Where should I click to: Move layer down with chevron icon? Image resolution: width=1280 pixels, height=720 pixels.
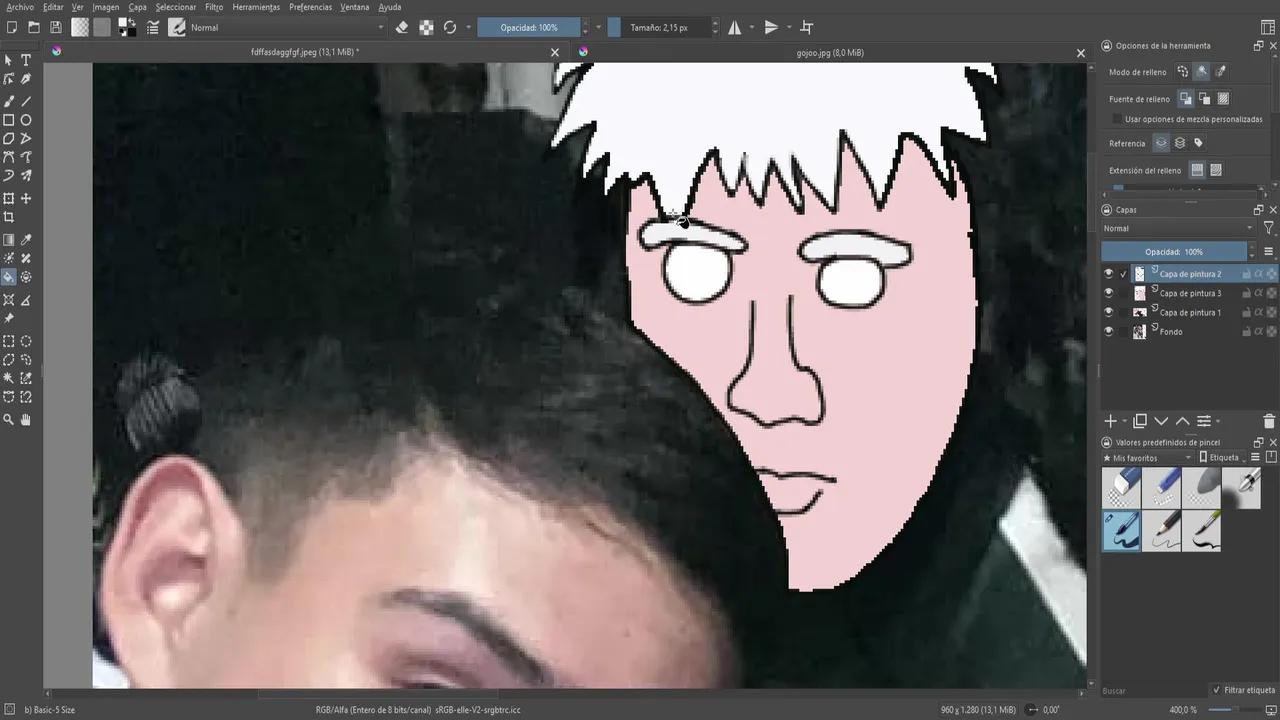click(x=1161, y=421)
